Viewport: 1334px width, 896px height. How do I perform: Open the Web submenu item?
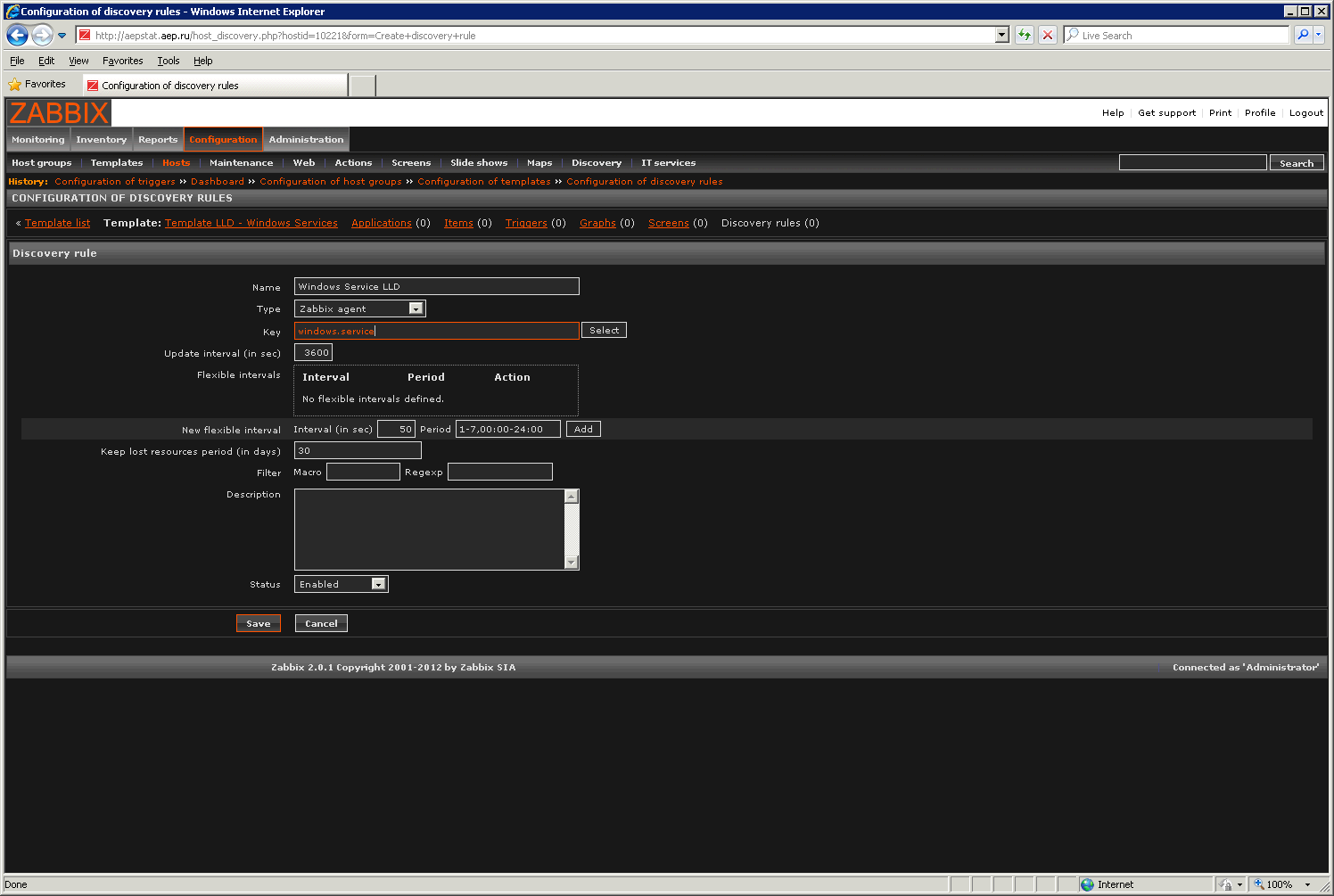coord(304,163)
